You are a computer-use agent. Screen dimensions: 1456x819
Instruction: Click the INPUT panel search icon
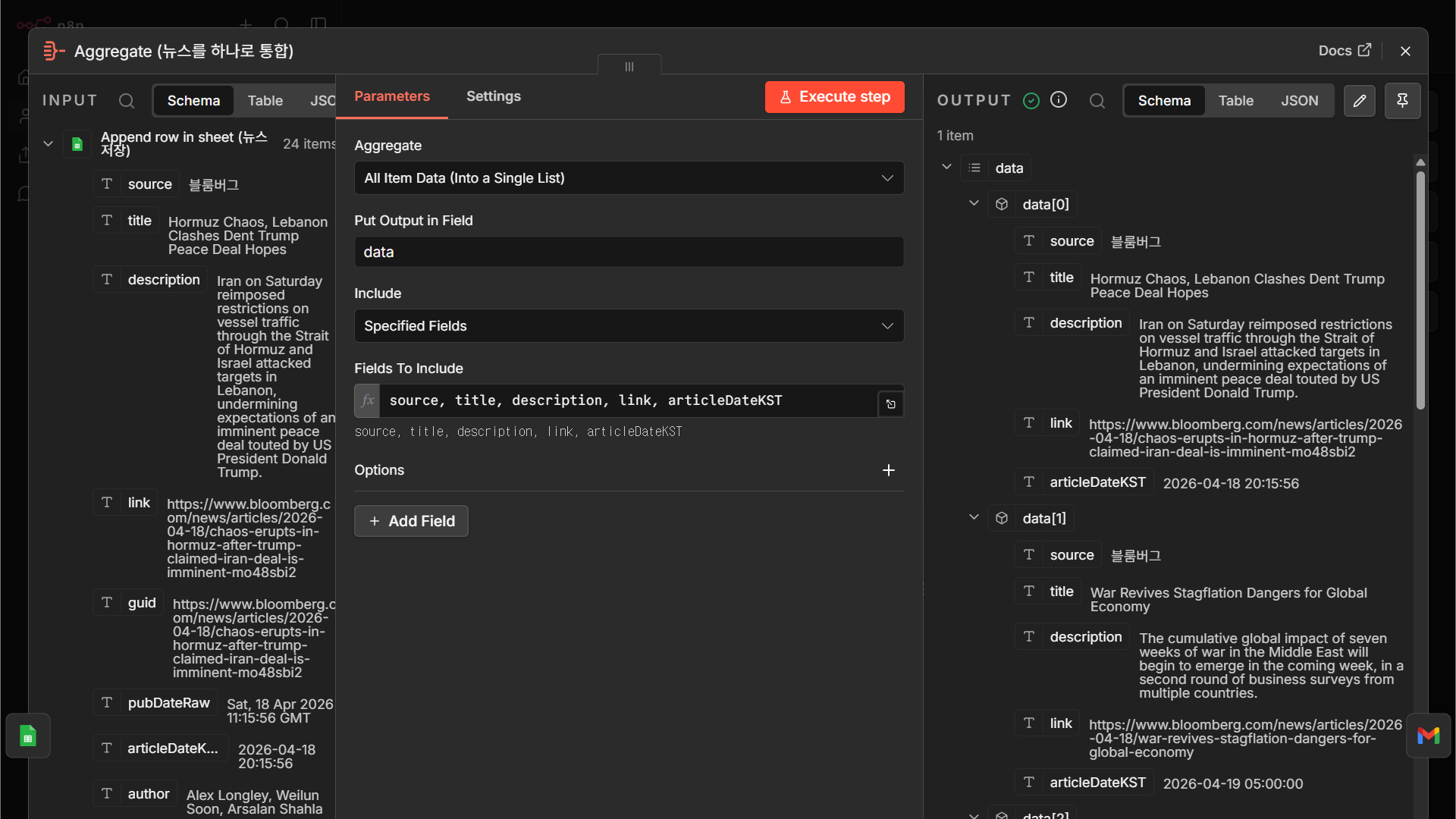pos(127,101)
